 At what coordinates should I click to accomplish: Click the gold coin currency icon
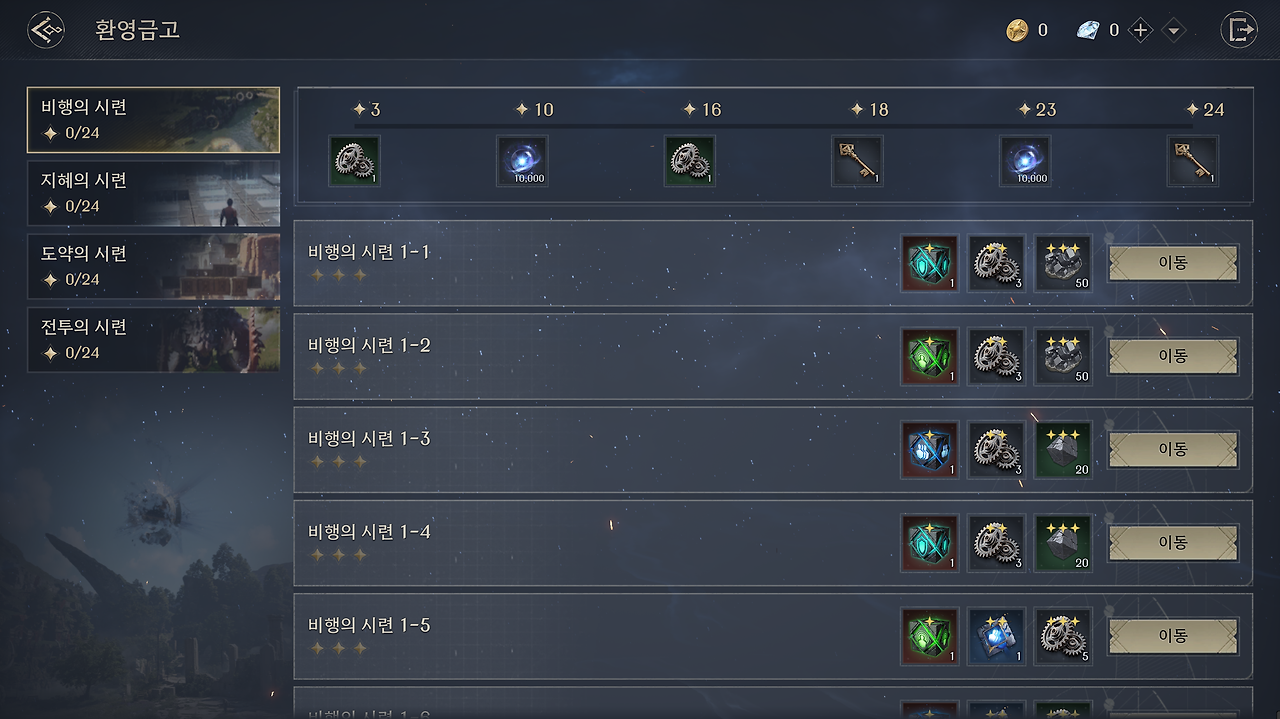(x=1017, y=30)
